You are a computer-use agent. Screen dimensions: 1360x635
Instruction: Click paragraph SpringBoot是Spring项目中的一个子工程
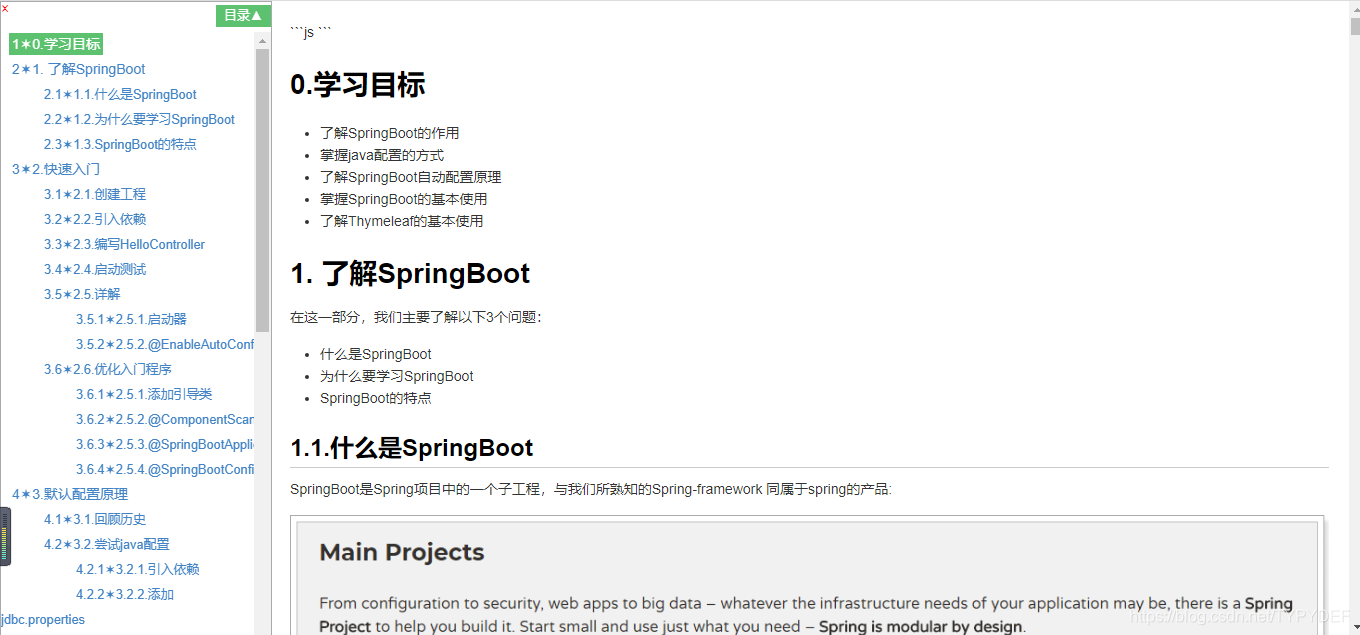pos(591,489)
